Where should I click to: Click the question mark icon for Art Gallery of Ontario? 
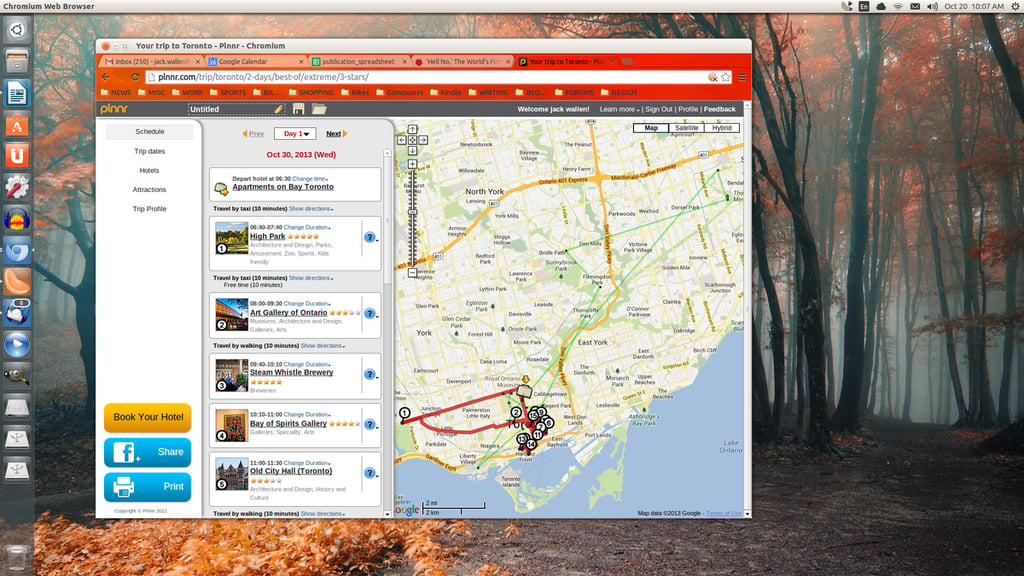pos(370,313)
